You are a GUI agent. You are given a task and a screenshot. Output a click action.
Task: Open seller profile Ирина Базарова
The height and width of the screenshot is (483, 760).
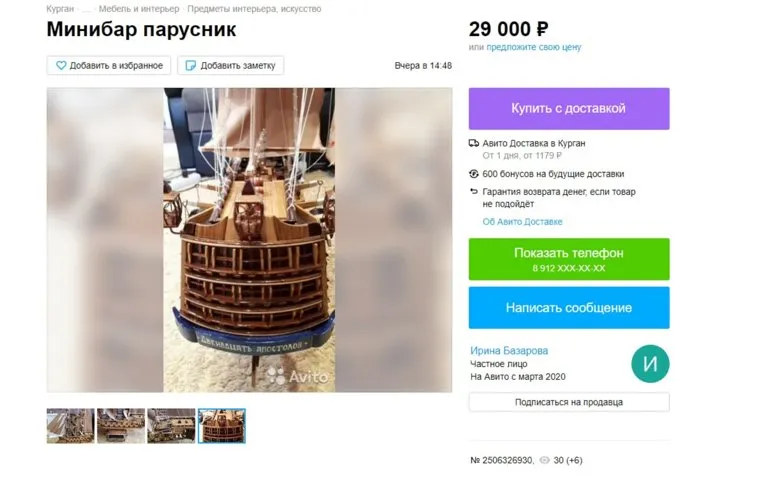pos(509,350)
